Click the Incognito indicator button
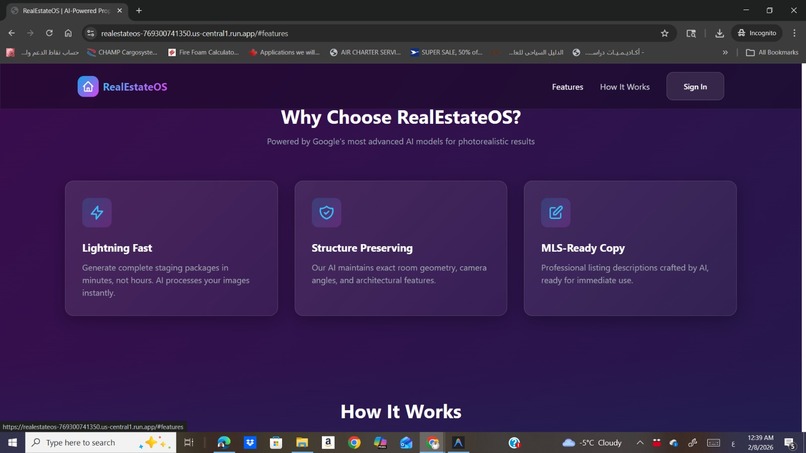Viewport: 806px width, 453px height. 757,33
